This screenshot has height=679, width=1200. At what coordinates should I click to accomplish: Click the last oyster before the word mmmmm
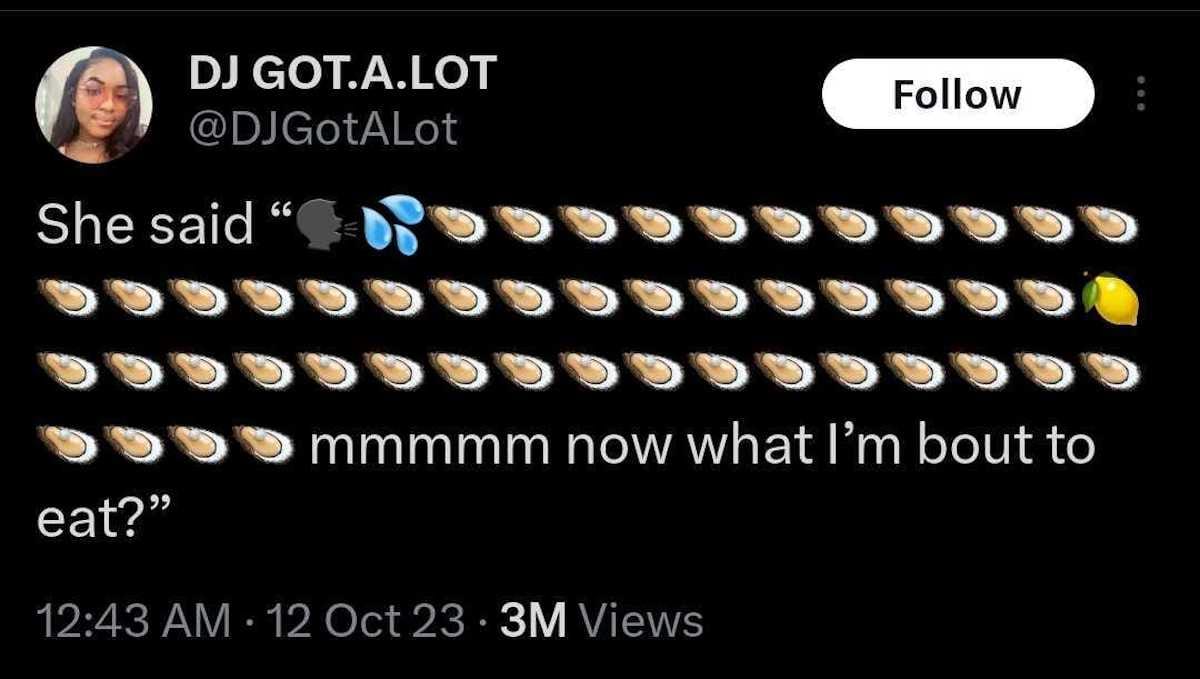point(264,444)
